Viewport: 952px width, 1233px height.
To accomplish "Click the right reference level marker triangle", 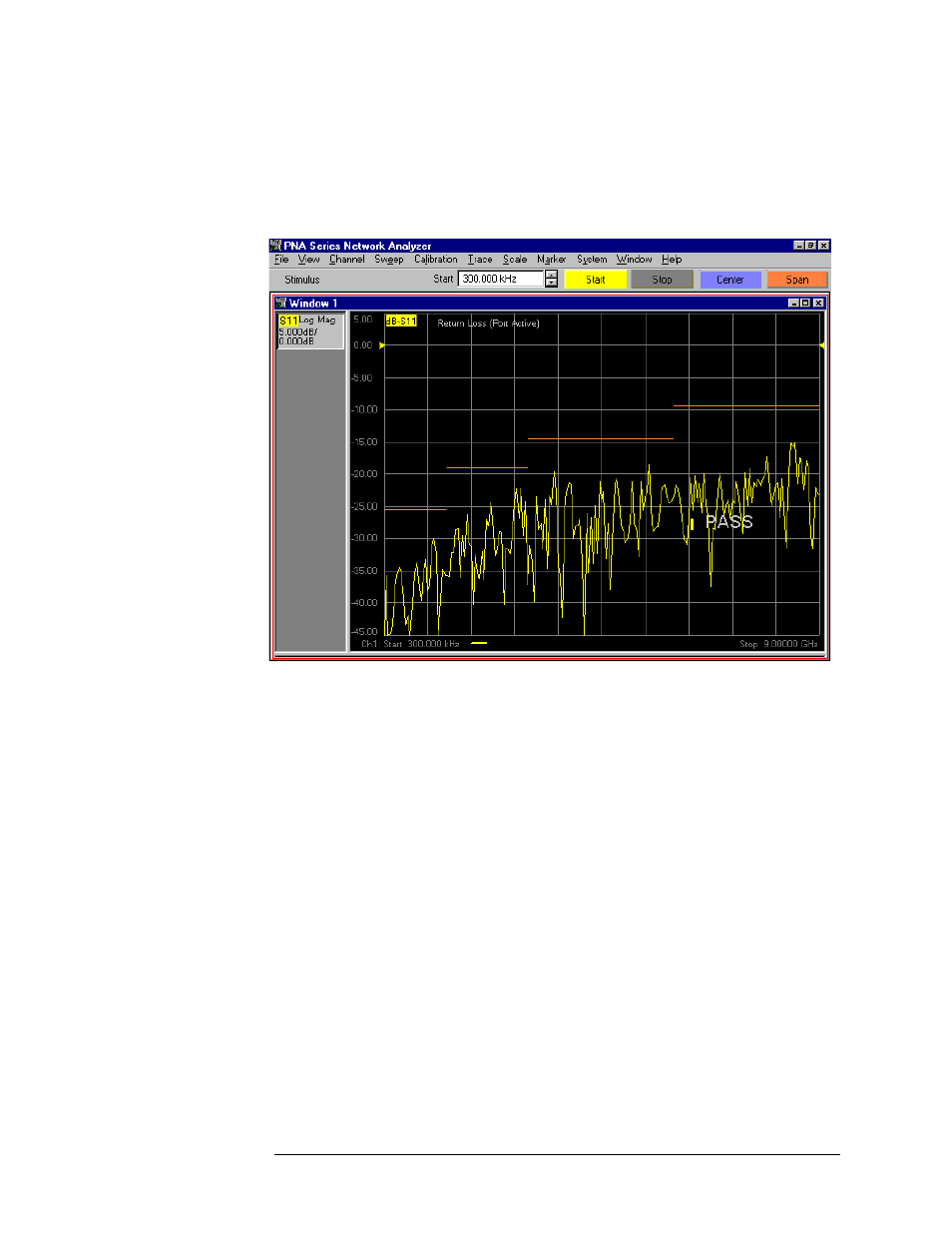I will pos(821,345).
